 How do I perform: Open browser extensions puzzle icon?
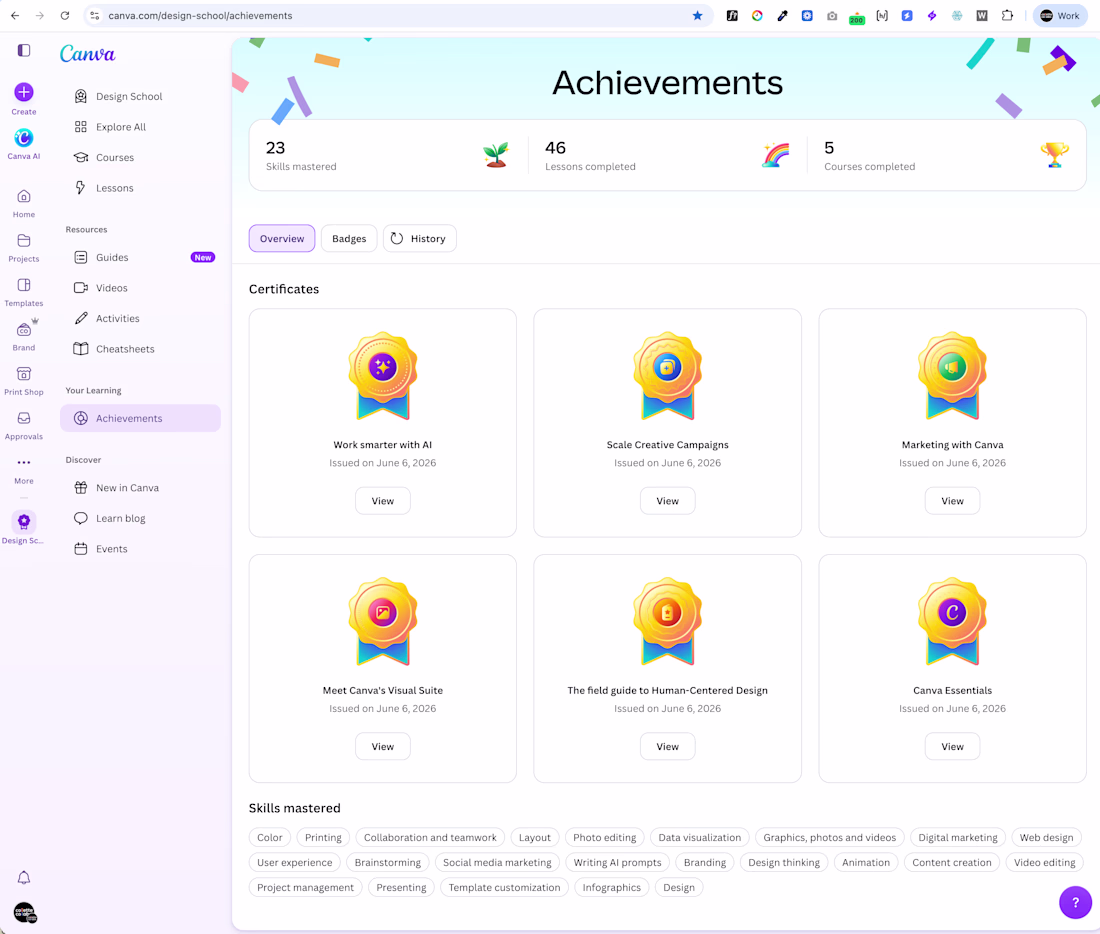1007,15
